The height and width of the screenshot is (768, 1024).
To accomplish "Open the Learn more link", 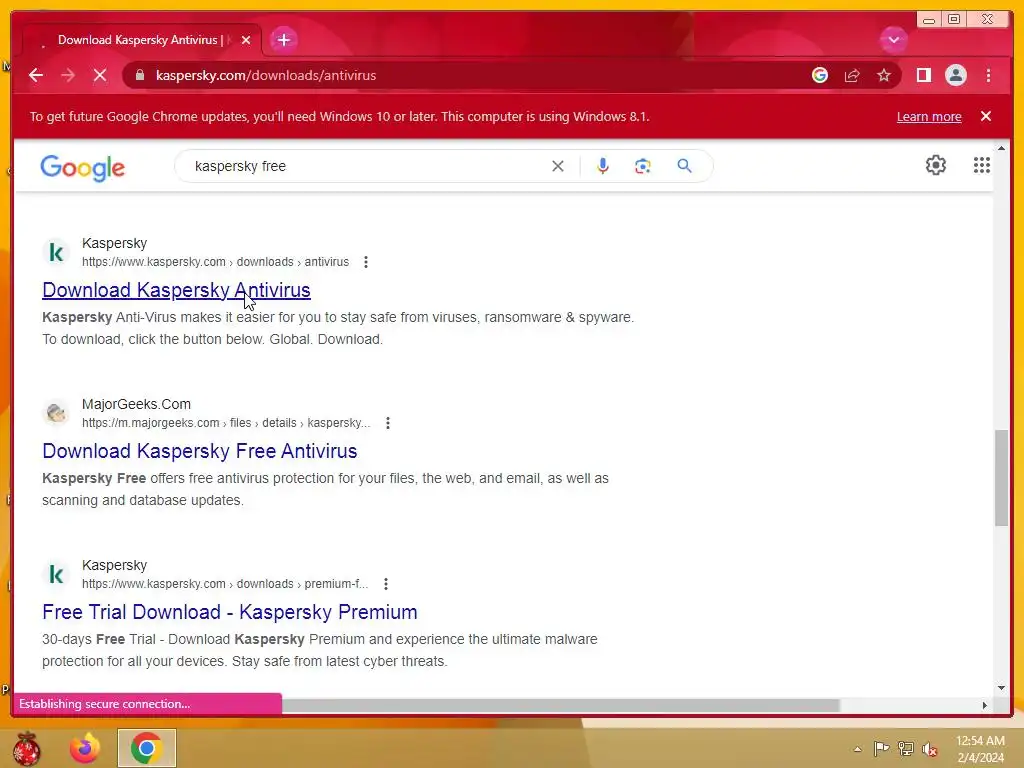I will [929, 117].
